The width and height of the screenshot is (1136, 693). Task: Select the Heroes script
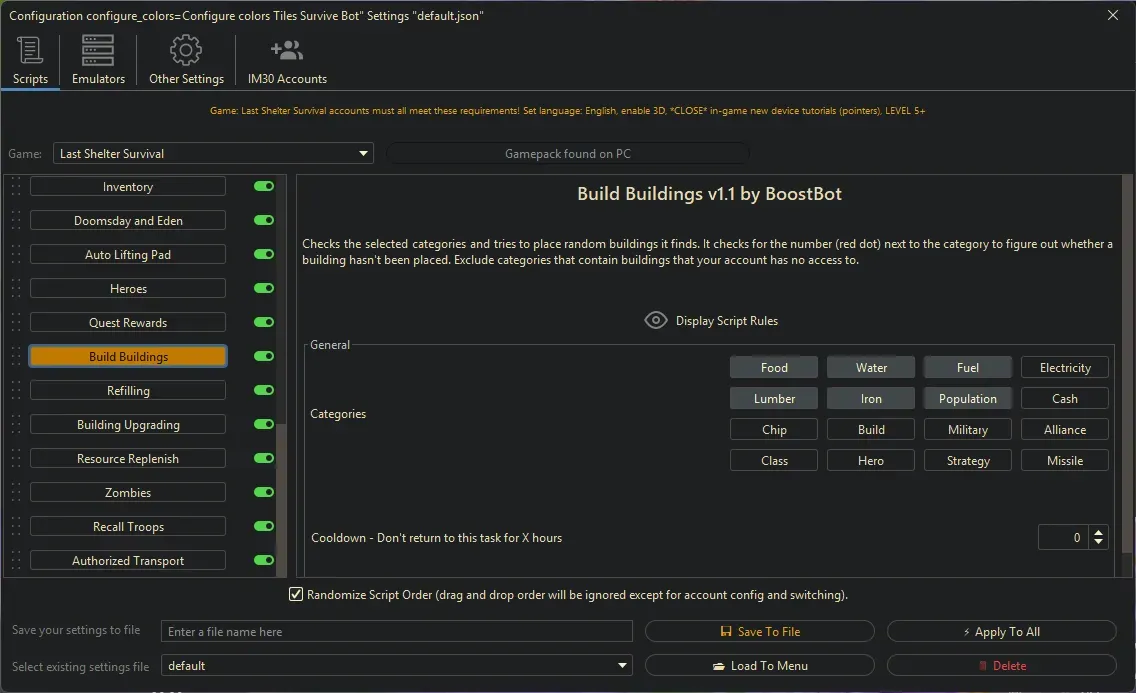[x=128, y=289]
